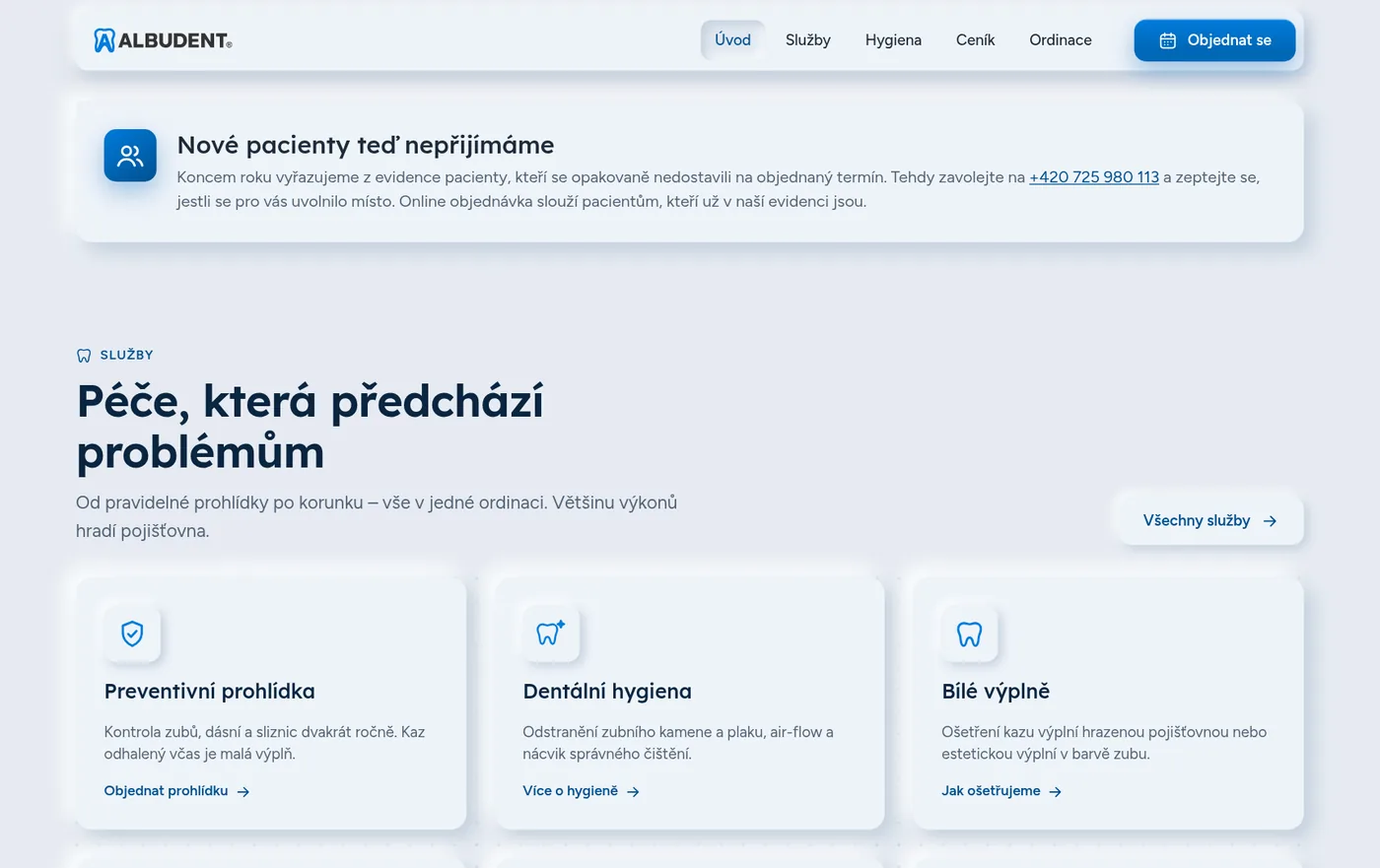
Task: Click the arrow after Objednat prohlídku
Action: point(243,792)
